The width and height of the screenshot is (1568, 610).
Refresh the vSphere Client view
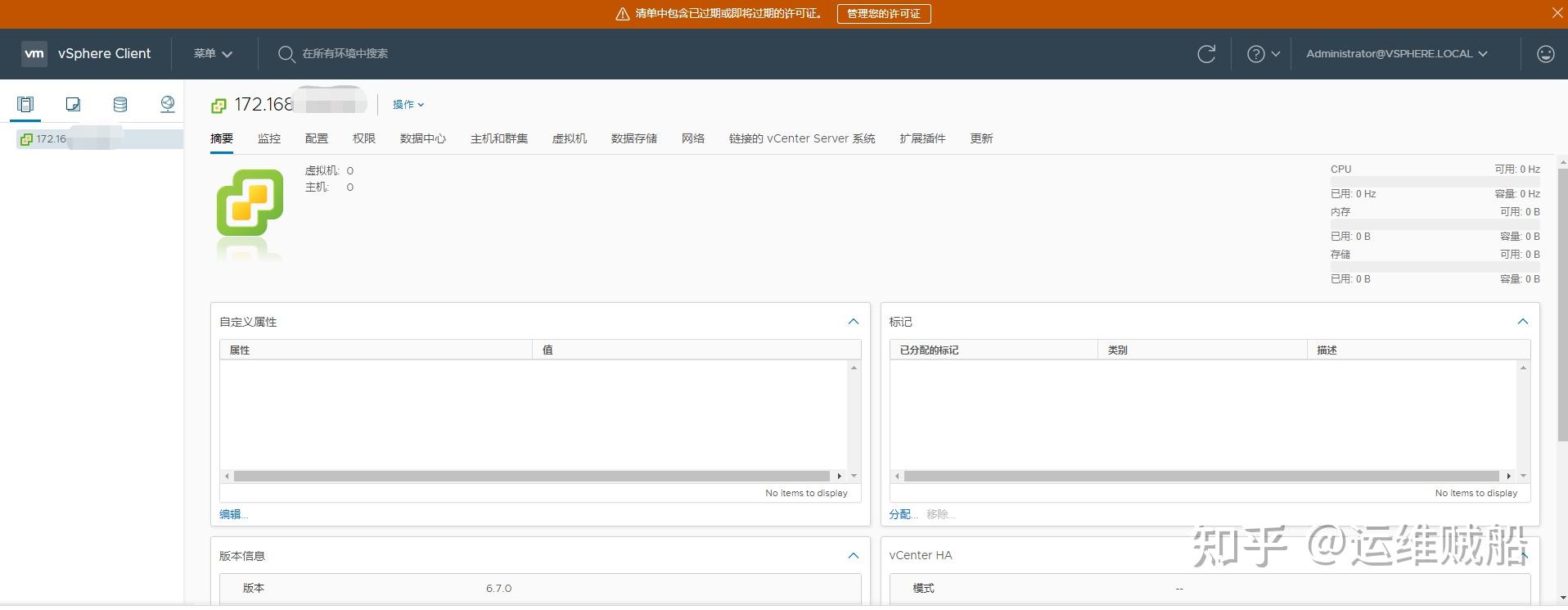click(x=1206, y=54)
